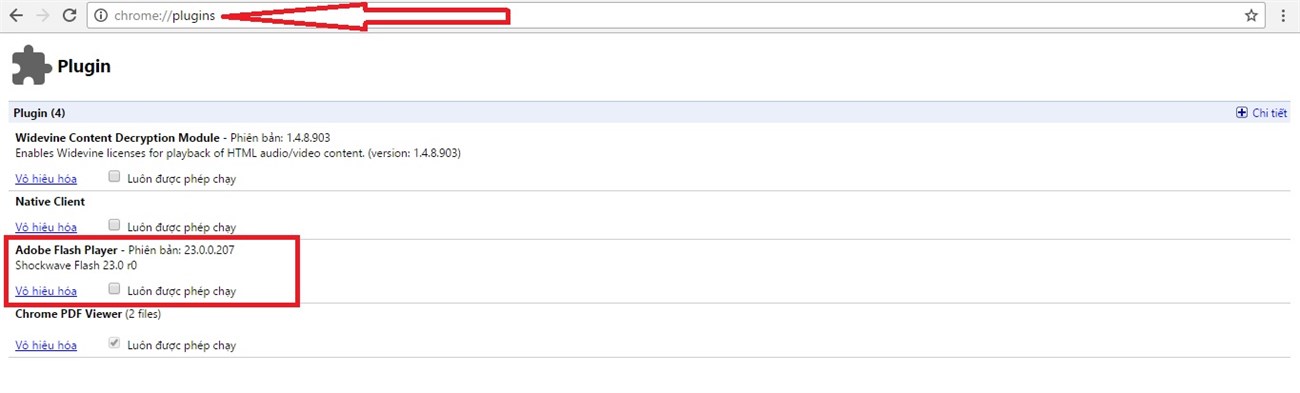Enable always allowed for Widevine module
1300x393 pixels.
(x=114, y=177)
